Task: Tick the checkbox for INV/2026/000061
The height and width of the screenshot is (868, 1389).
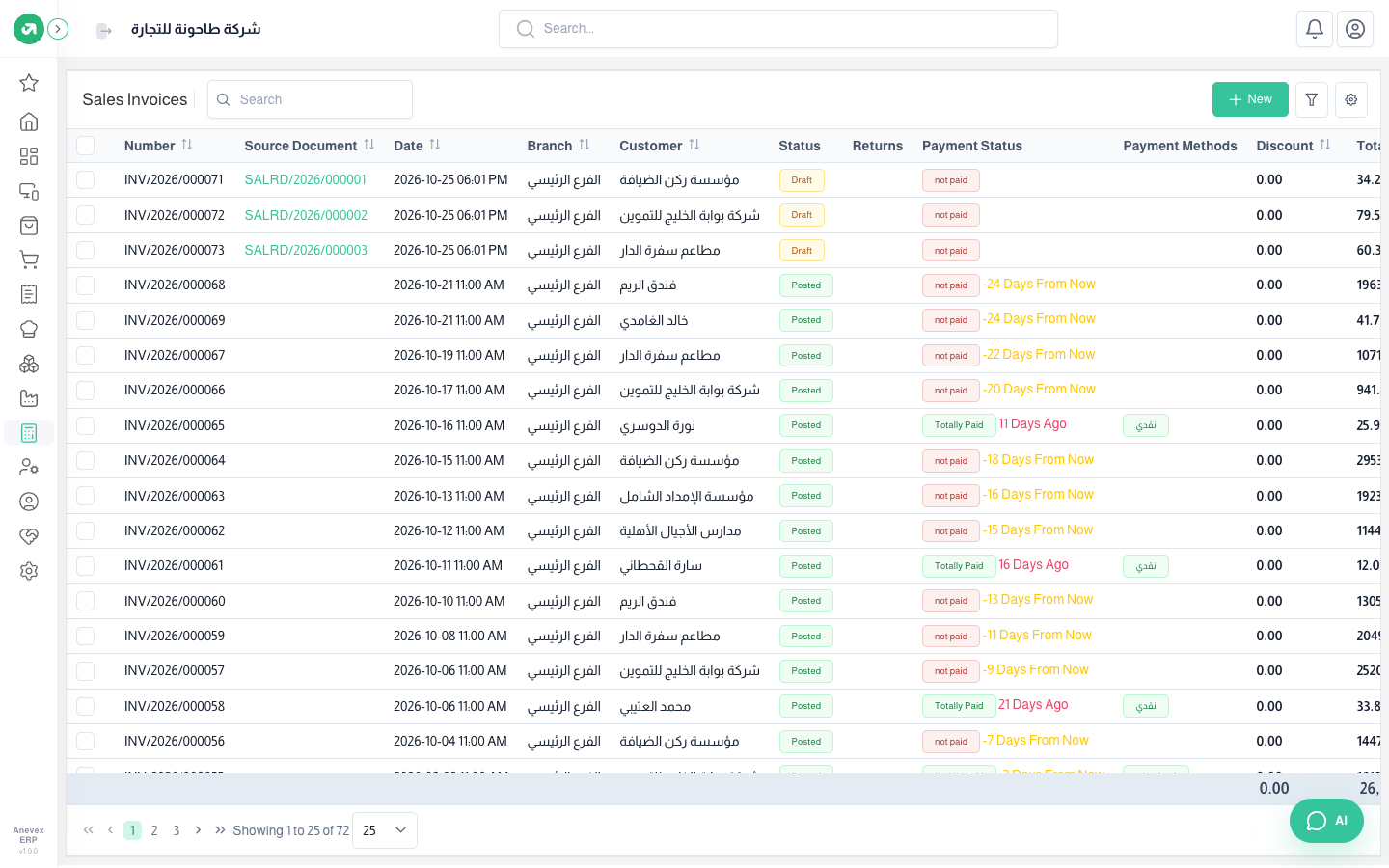Action: point(86,566)
